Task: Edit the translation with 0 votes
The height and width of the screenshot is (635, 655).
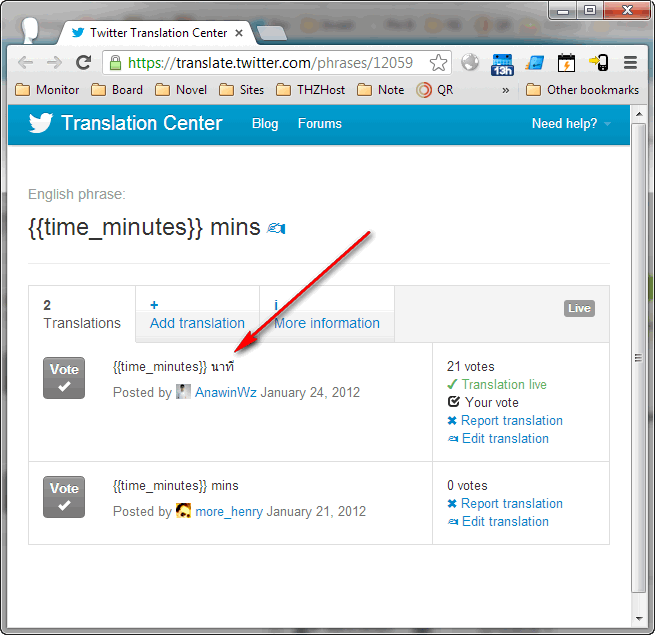Action: [x=498, y=521]
